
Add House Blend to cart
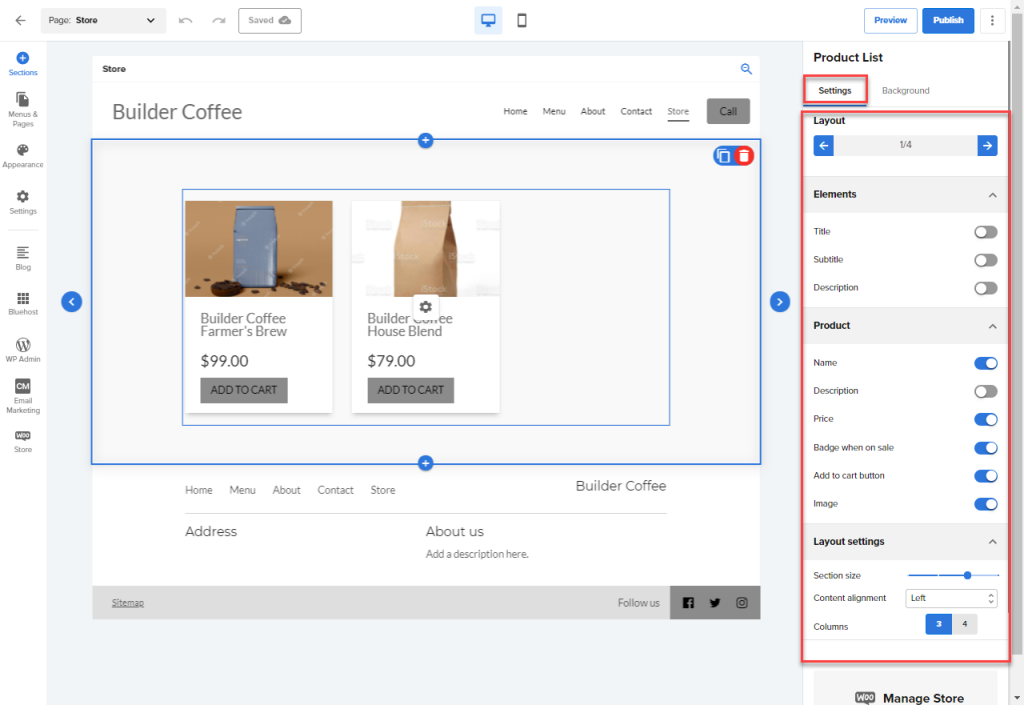point(410,390)
